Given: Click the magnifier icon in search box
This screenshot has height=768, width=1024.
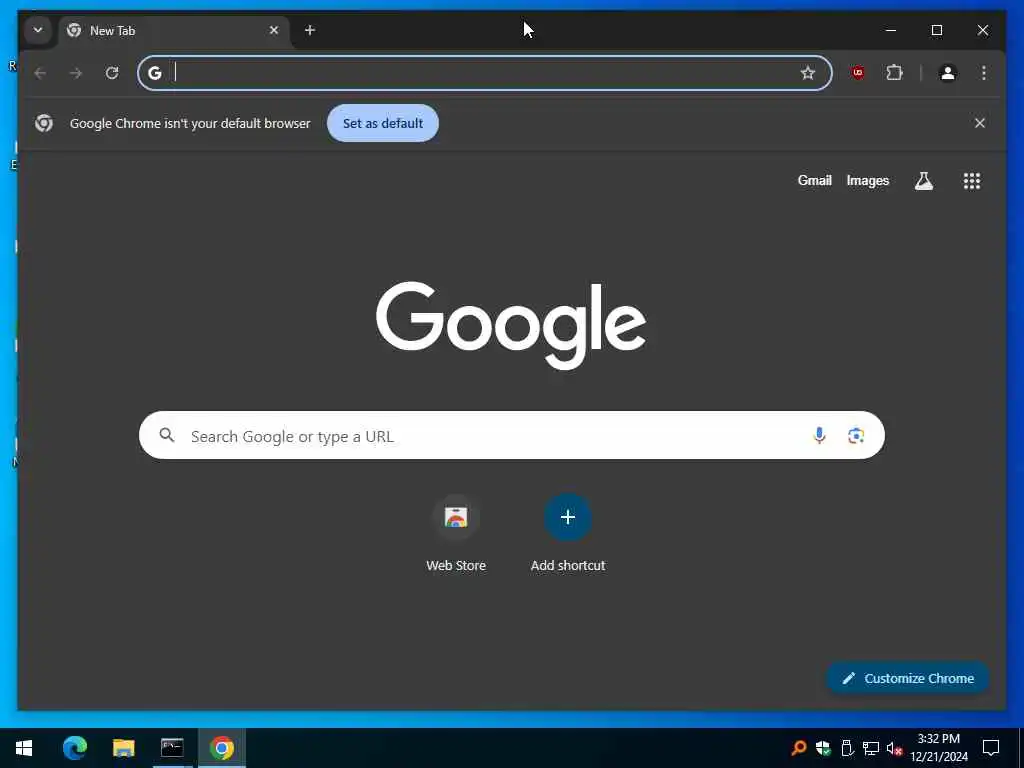Looking at the screenshot, I should (167, 435).
